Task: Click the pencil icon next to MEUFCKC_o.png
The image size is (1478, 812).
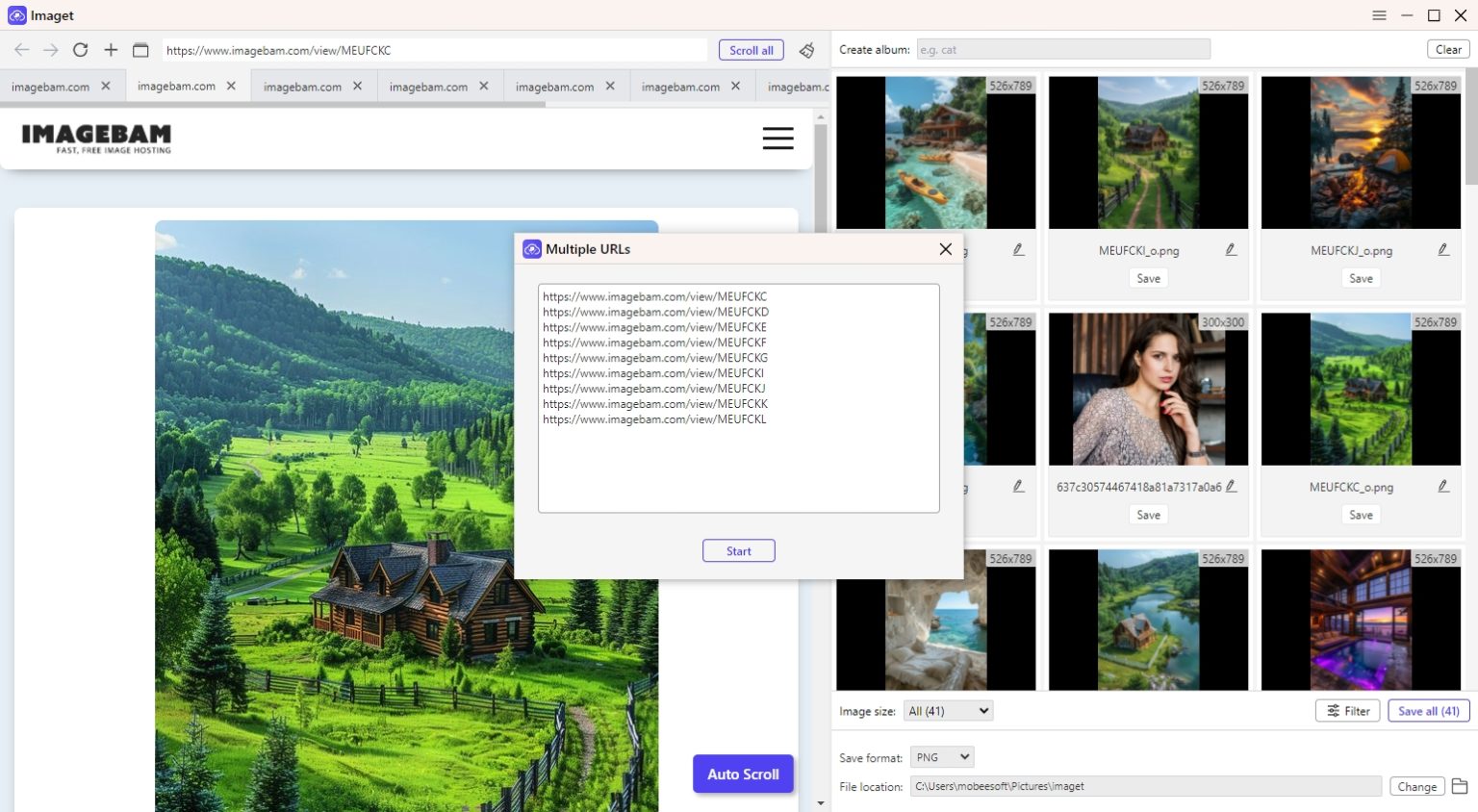Action: (x=1443, y=486)
